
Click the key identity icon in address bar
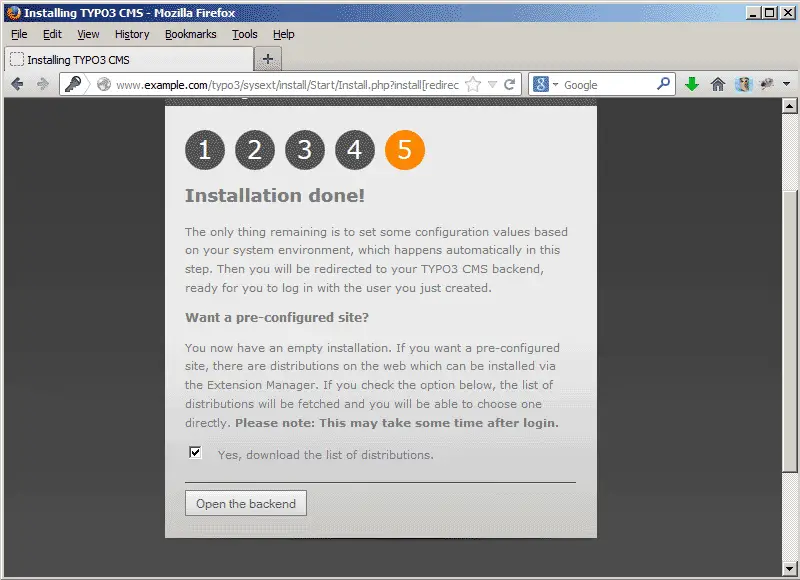[x=73, y=84]
